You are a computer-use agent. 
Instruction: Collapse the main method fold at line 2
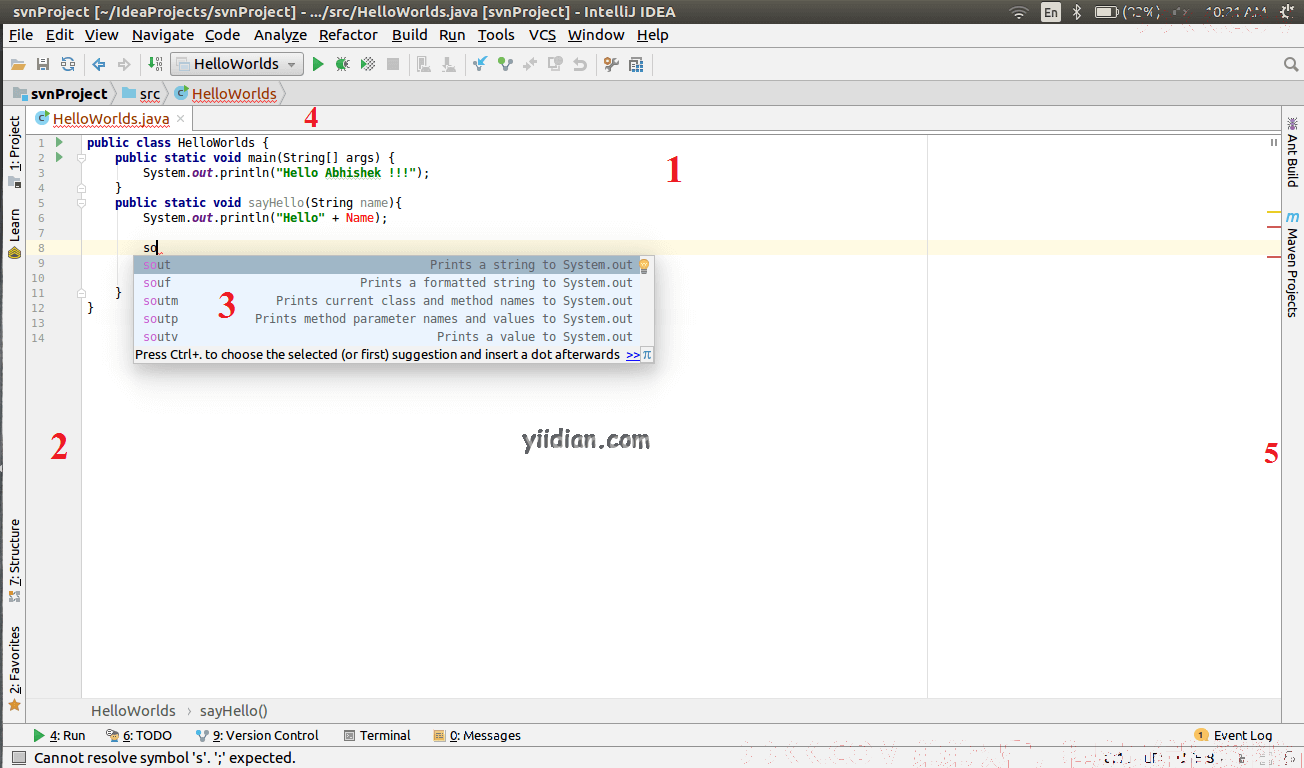81,157
